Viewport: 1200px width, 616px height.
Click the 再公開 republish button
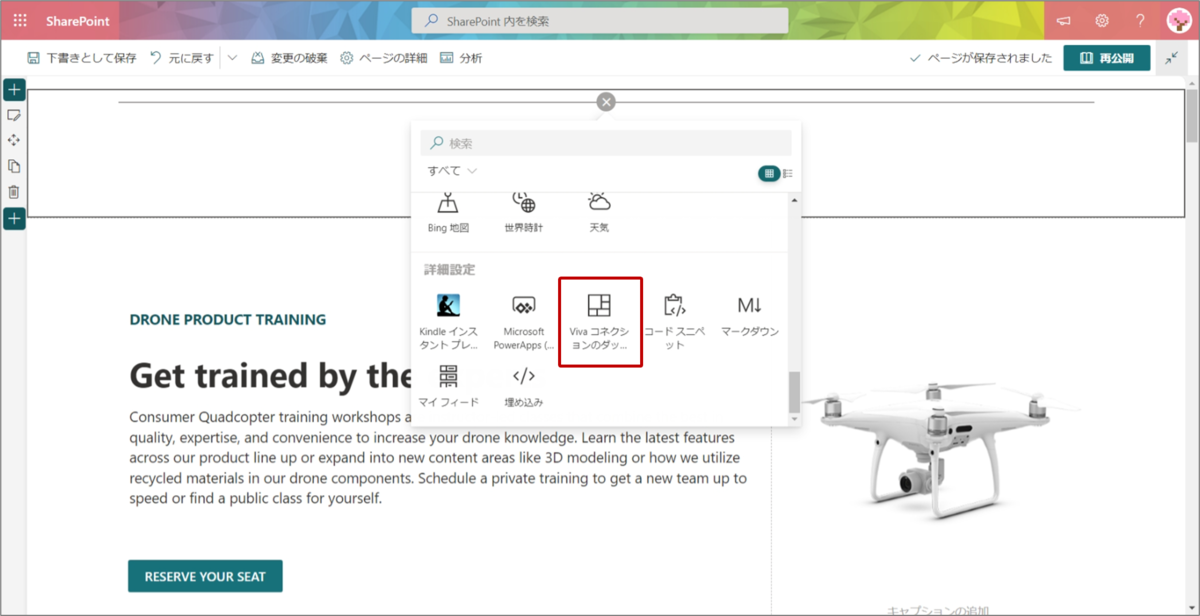[x=1107, y=58]
